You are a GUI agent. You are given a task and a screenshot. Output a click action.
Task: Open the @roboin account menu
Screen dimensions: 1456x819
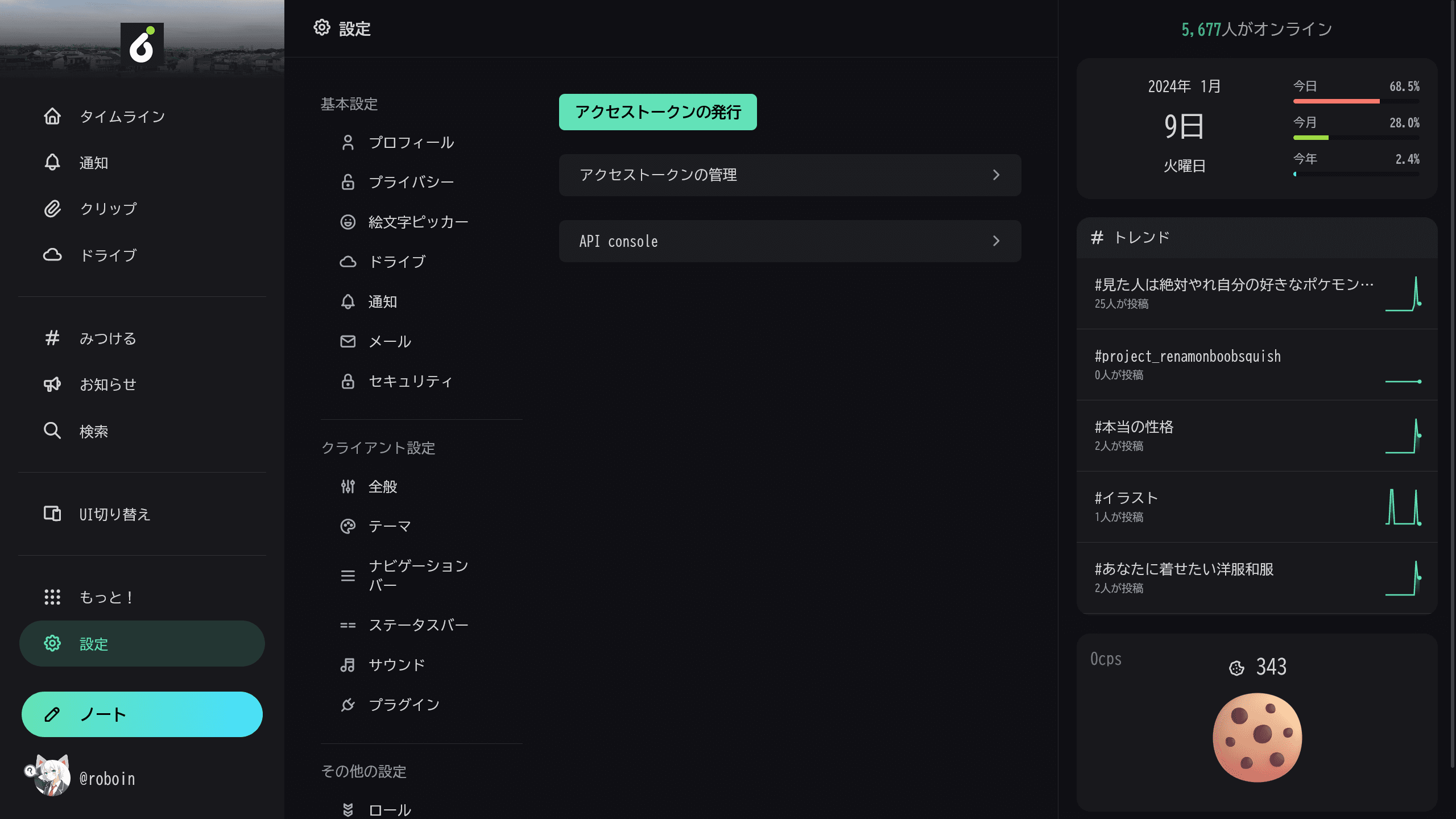142,778
